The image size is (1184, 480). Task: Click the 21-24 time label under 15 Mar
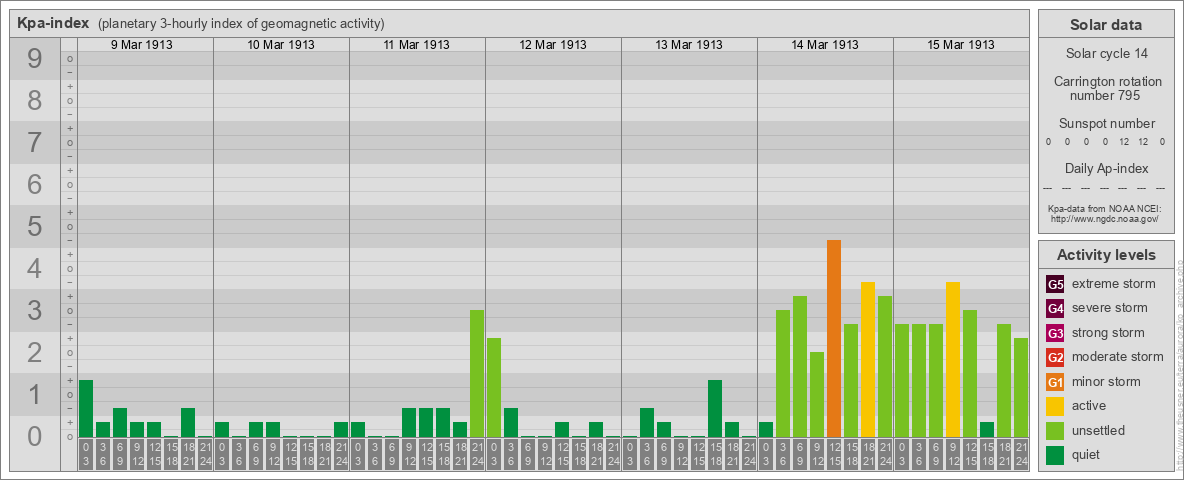point(1021,454)
